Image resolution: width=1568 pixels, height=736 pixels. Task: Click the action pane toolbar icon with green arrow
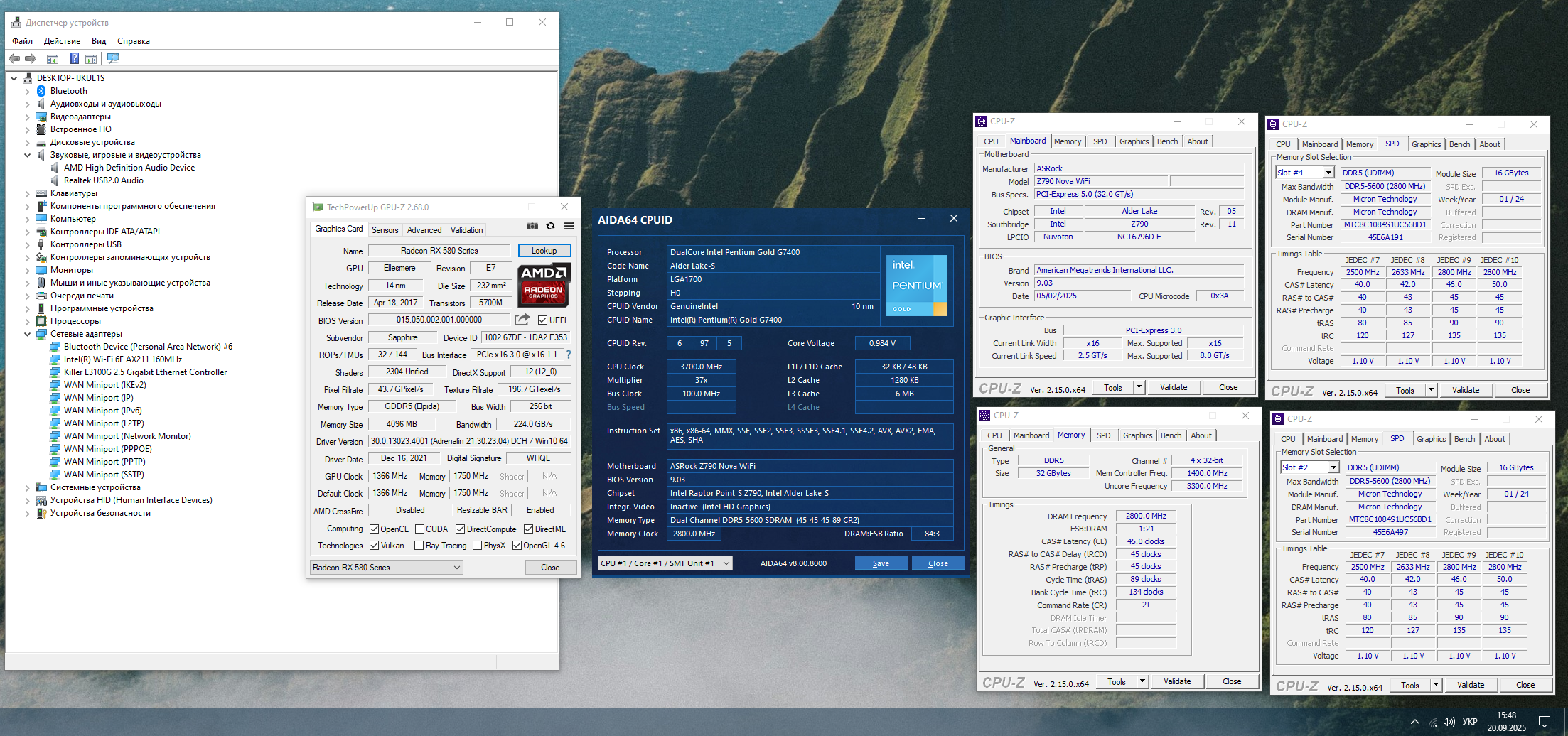pos(91,59)
